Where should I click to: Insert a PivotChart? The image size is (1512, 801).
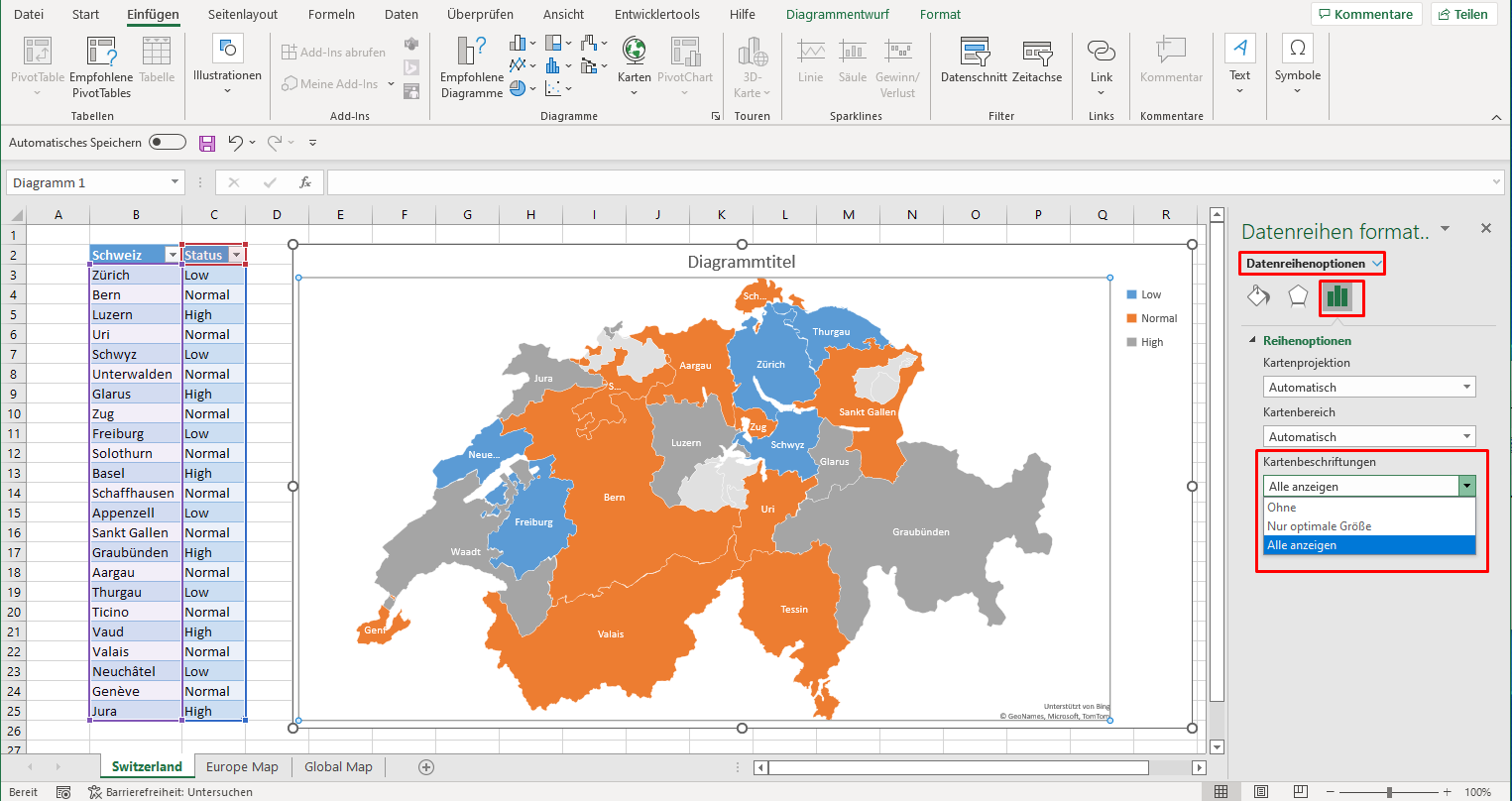coord(685,65)
